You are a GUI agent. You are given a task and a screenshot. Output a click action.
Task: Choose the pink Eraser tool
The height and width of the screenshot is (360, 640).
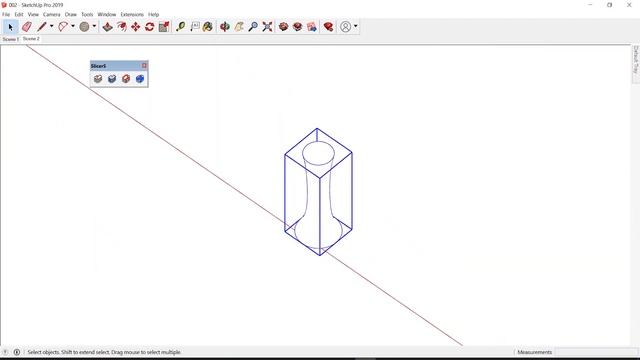coord(27,27)
